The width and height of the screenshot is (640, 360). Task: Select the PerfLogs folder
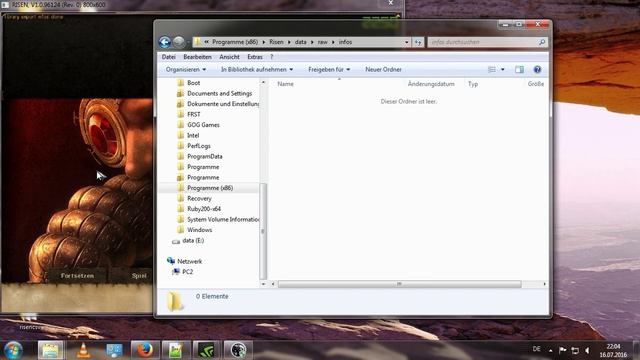point(199,146)
